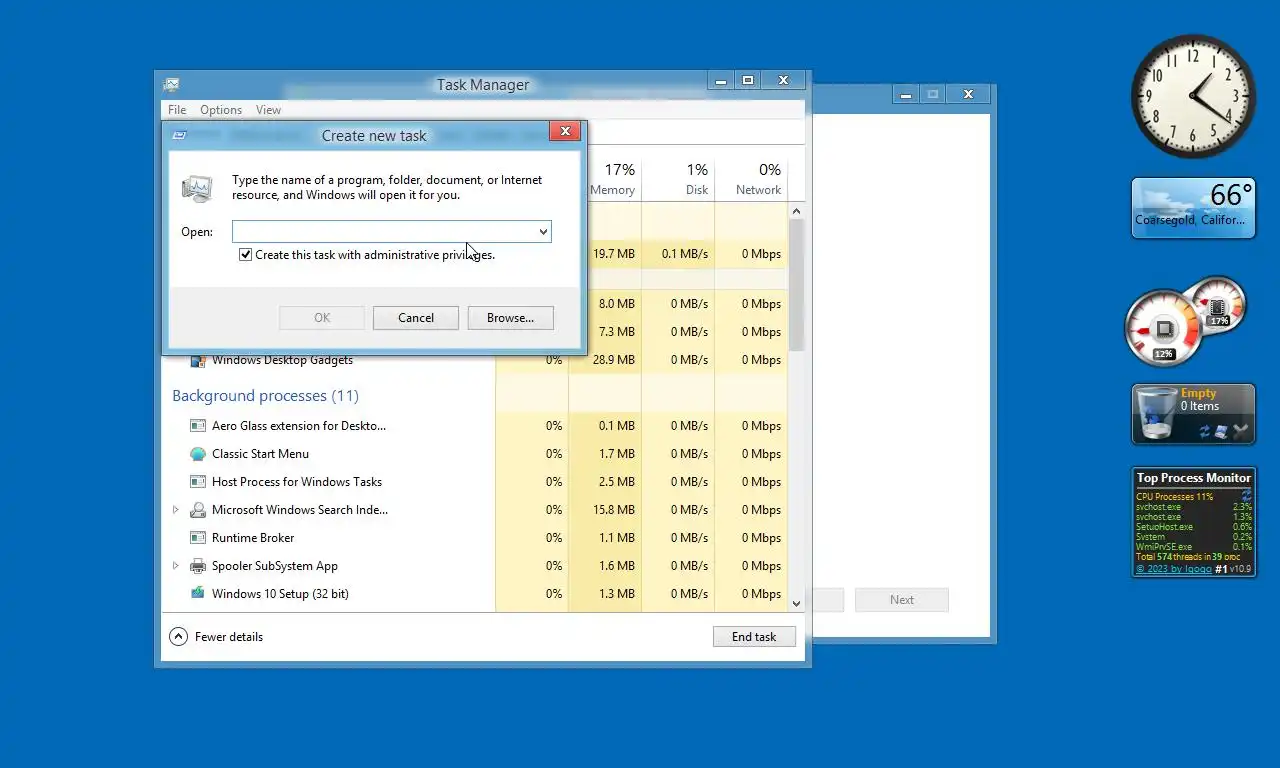Click the computer icon in Recycle Bin gadget
The width and height of the screenshot is (1280, 768).
pos(1222,432)
